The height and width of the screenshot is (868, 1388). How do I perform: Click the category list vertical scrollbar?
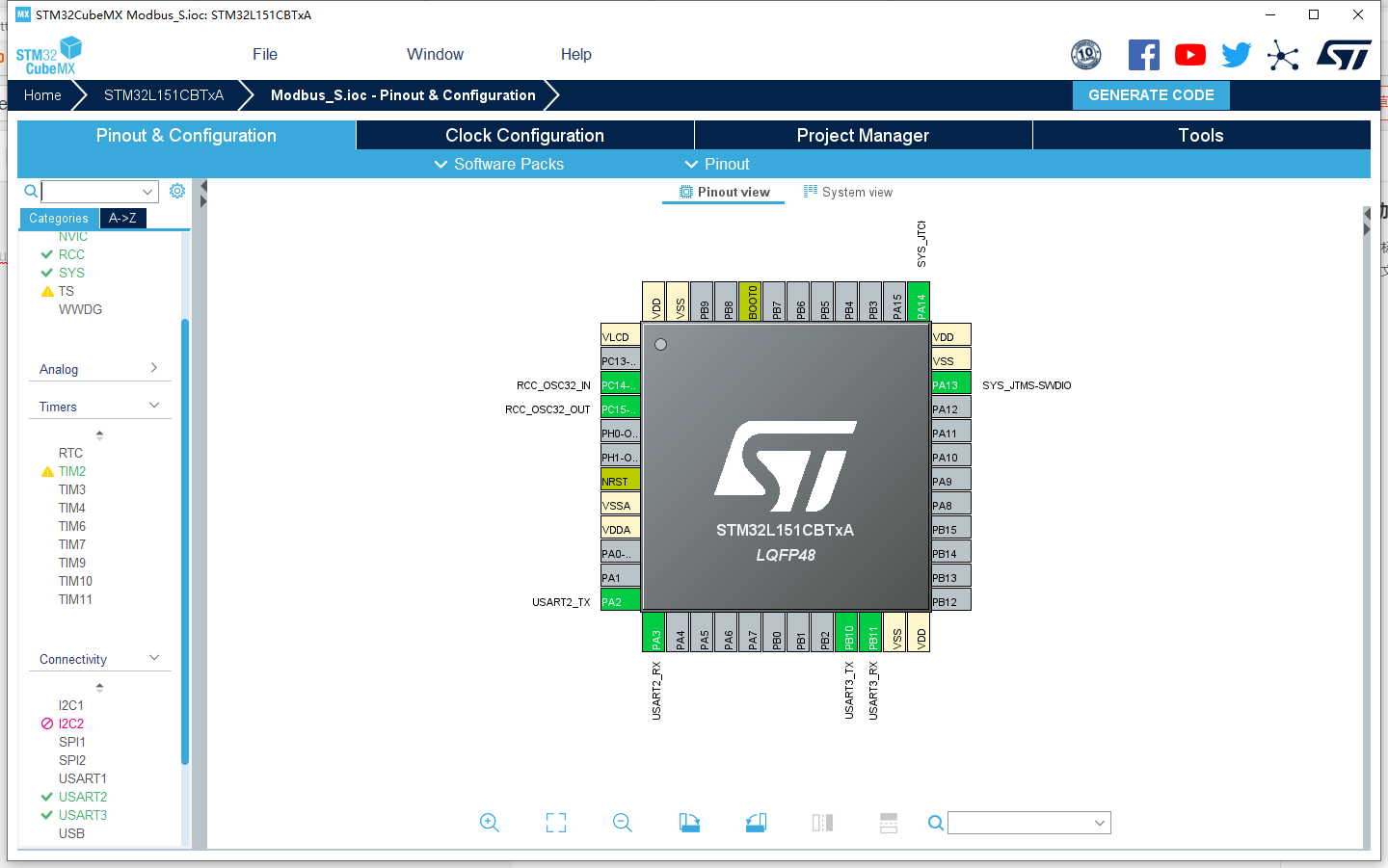[184, 541]
